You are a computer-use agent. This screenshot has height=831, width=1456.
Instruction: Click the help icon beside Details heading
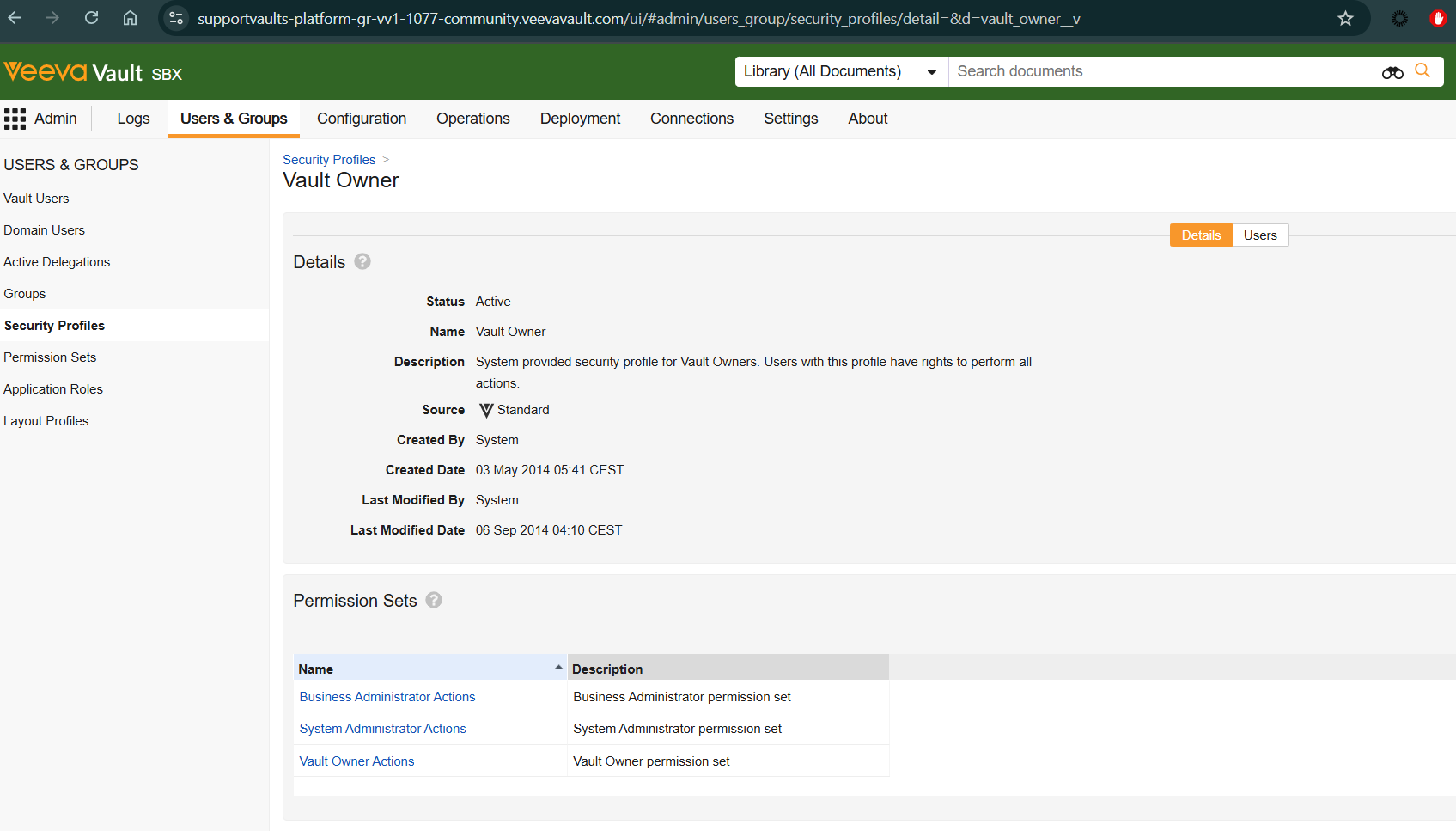coord(362,261)
